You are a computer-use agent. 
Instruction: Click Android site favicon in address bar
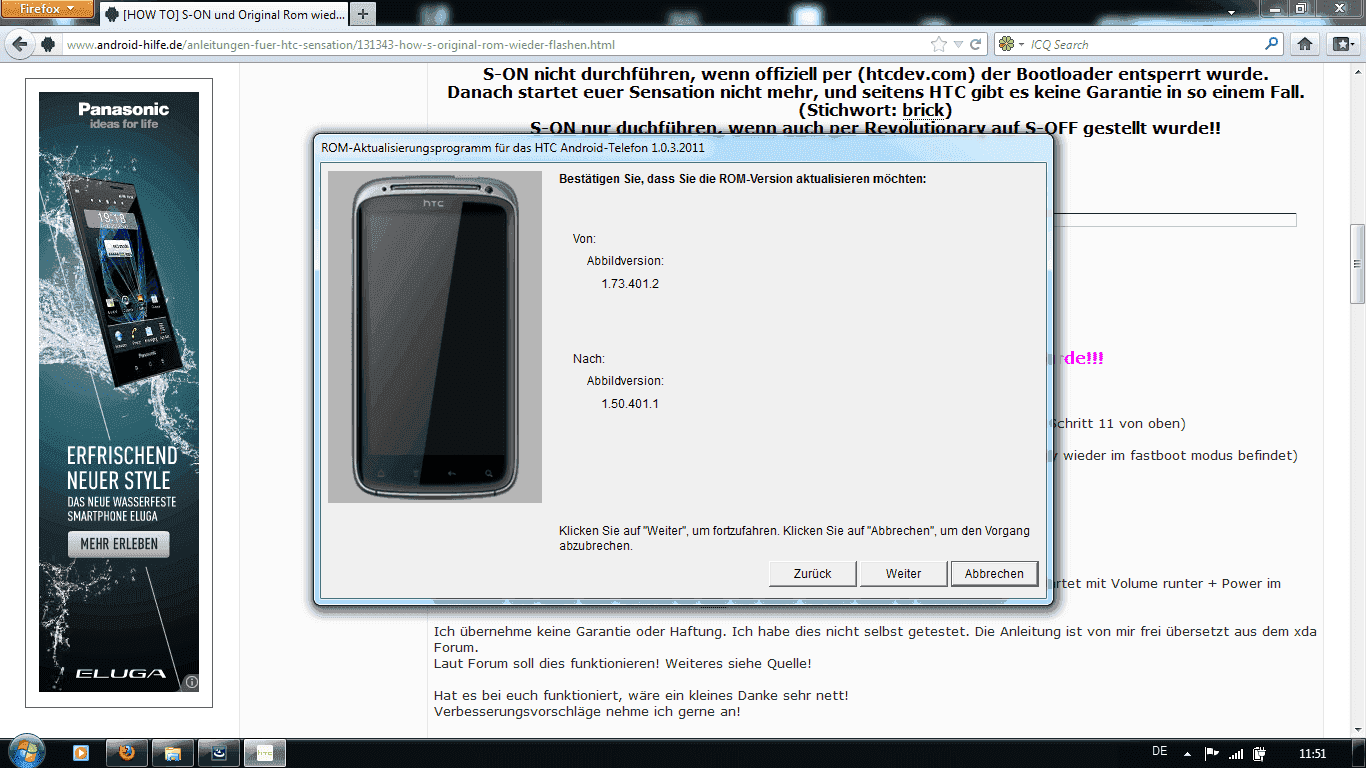47,44
